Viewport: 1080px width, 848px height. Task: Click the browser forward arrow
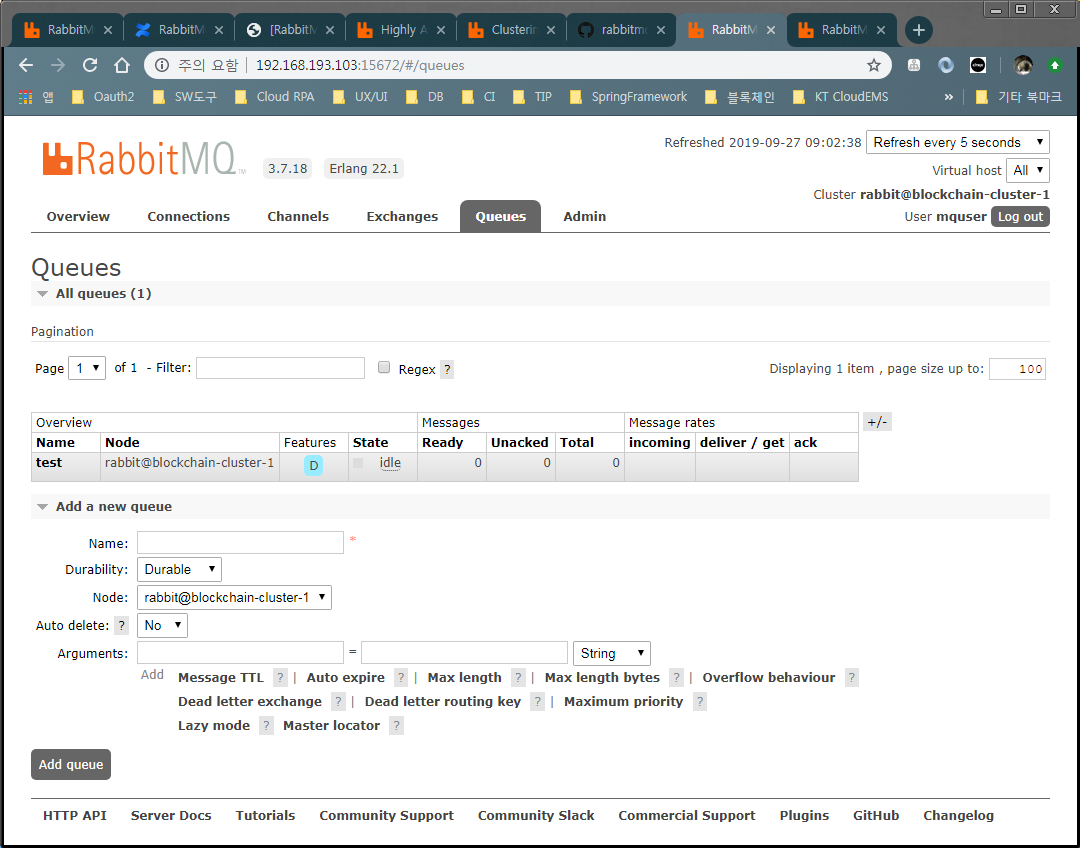point(58,65)
